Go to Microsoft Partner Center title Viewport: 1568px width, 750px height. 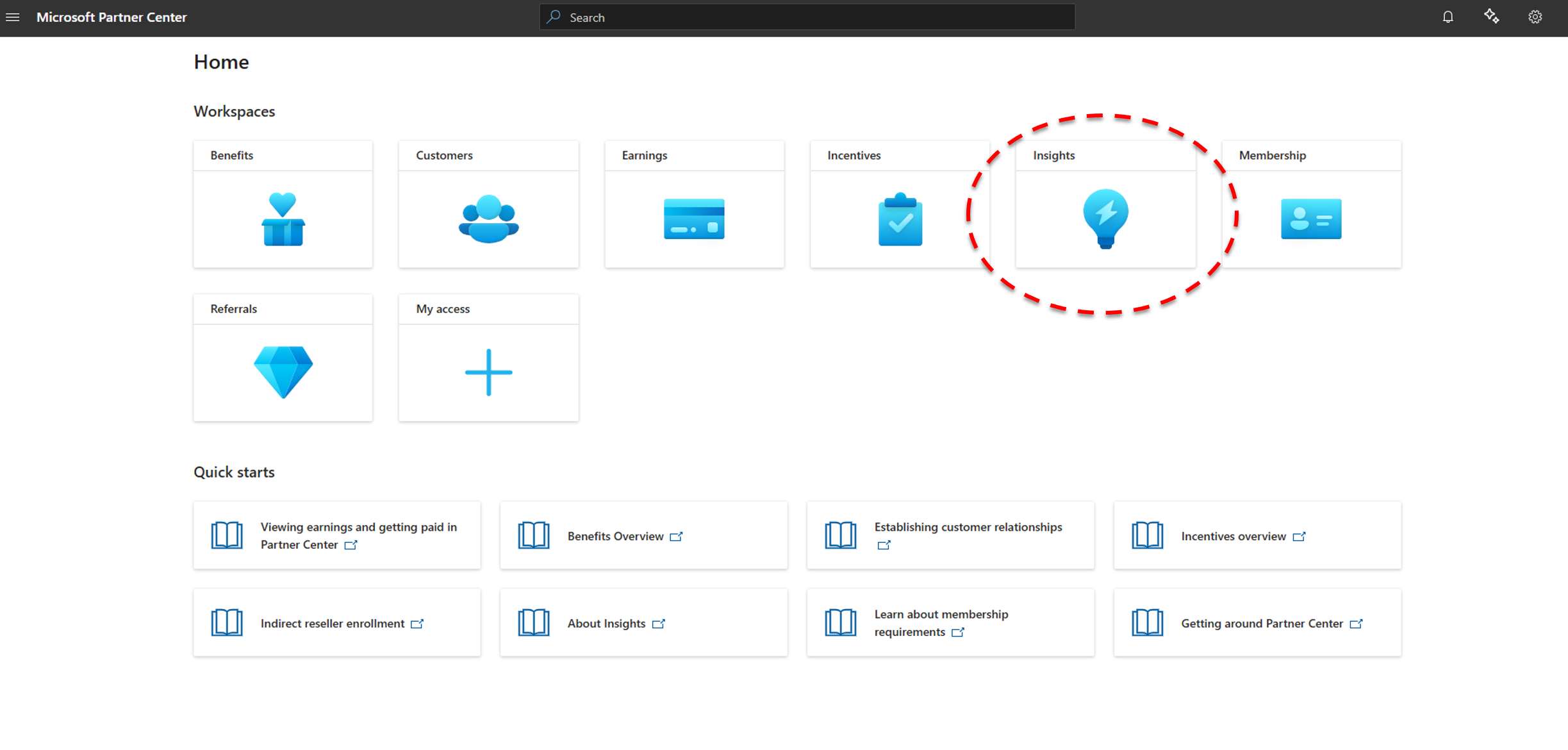[111, 17]
